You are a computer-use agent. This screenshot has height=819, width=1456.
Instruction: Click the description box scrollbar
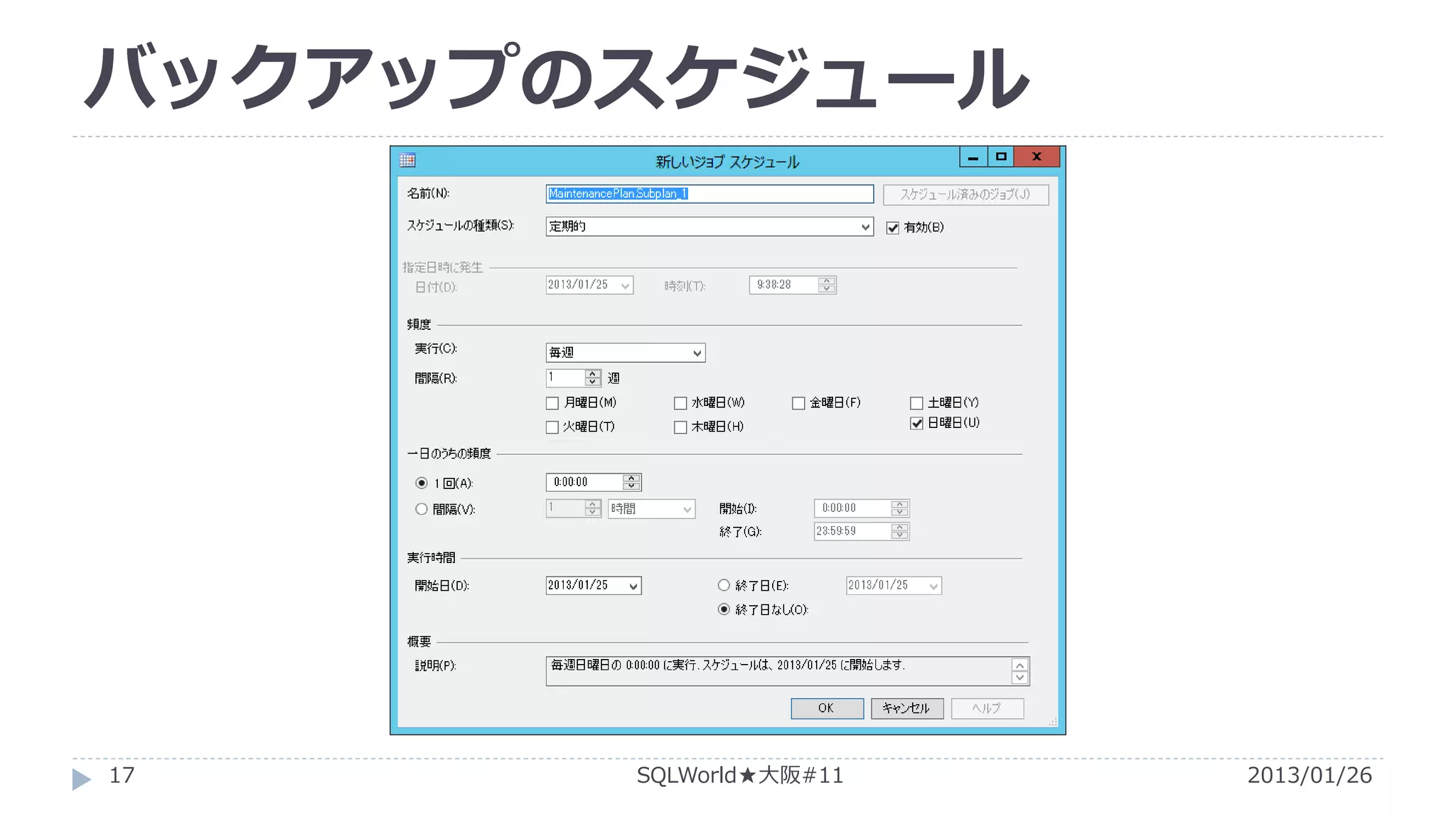coord(1019,671)
